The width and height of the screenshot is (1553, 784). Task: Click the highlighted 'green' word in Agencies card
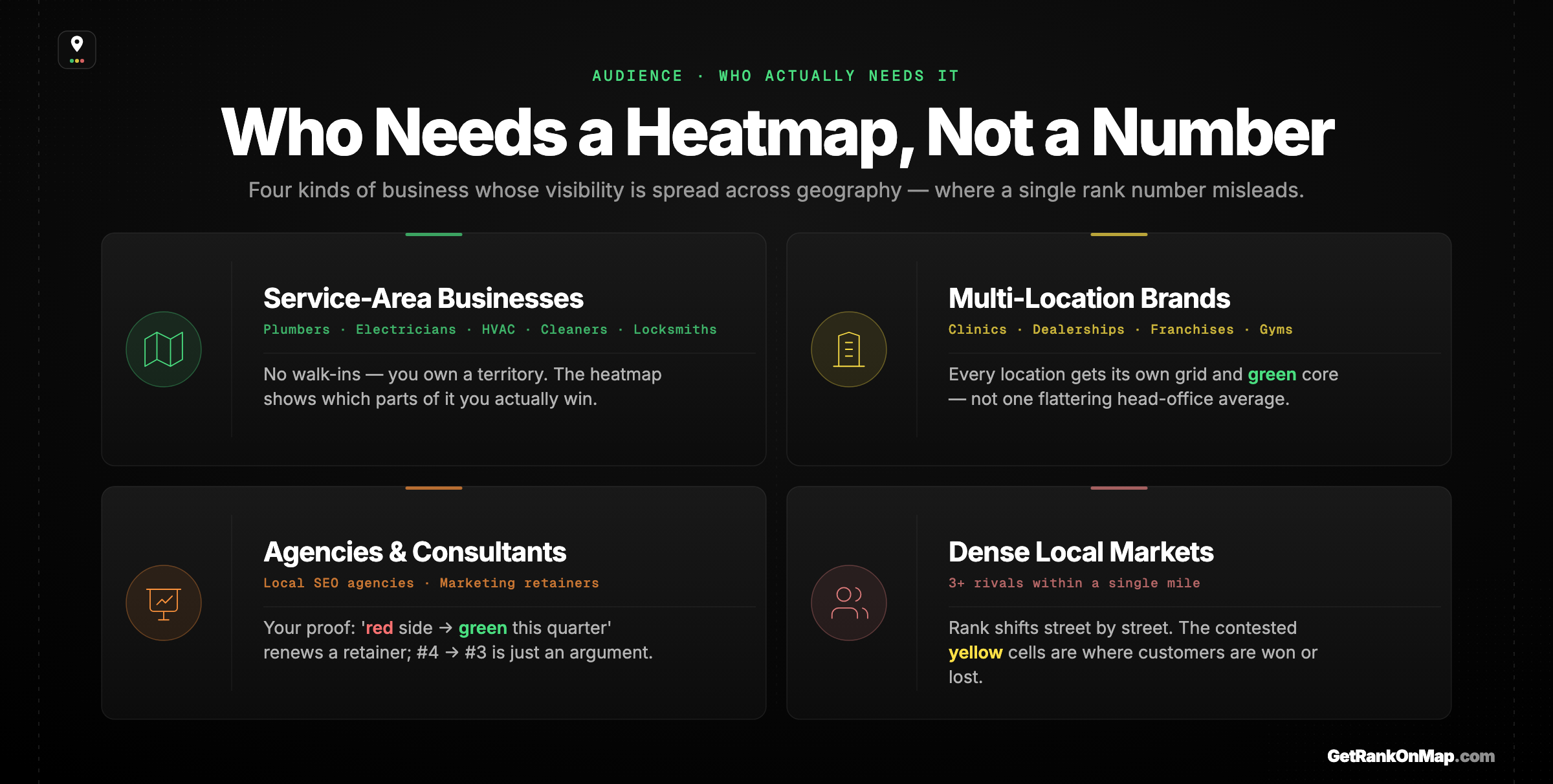(483, 628)
